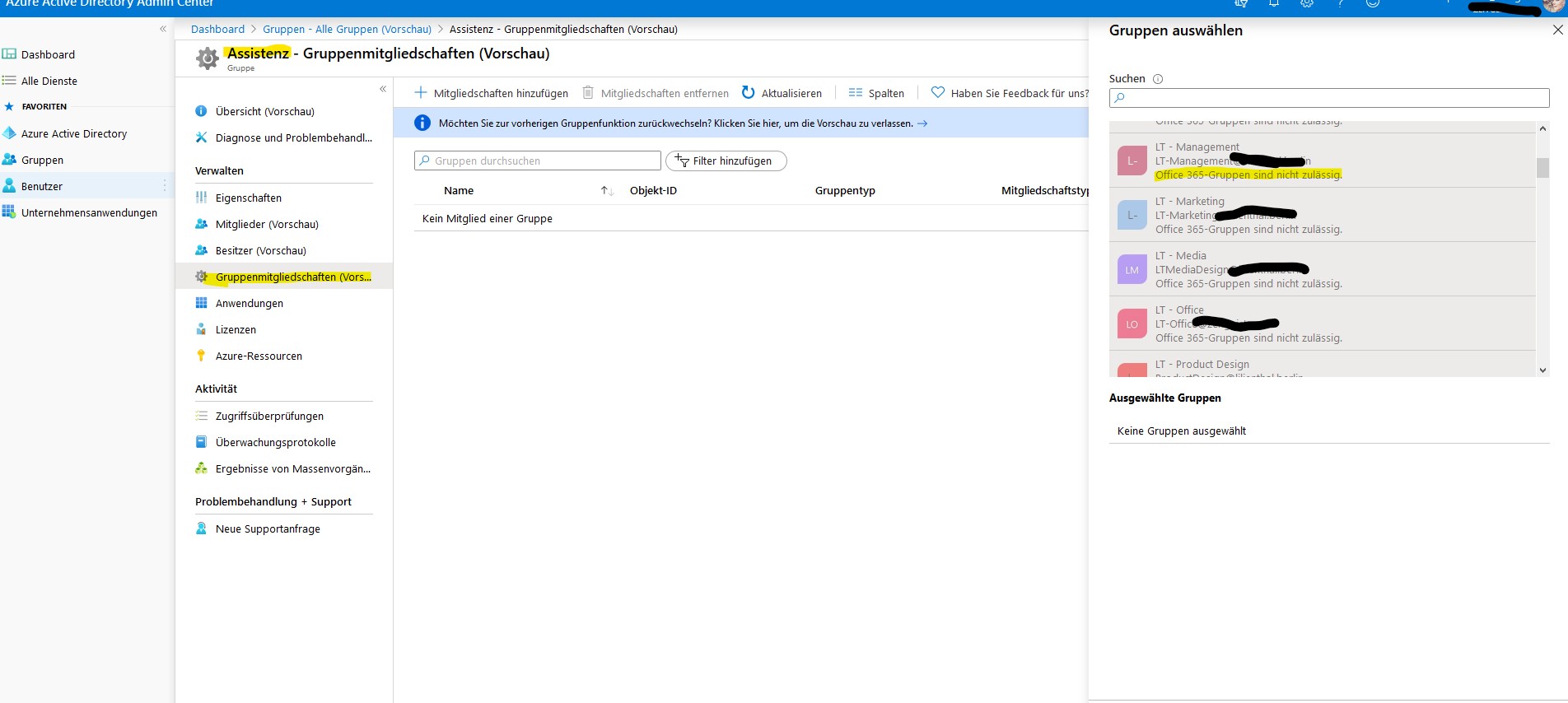Click the Anwendungen grid icon
Image resolution: width=1568 pixels, height=703 pixels.
[201, 303]
